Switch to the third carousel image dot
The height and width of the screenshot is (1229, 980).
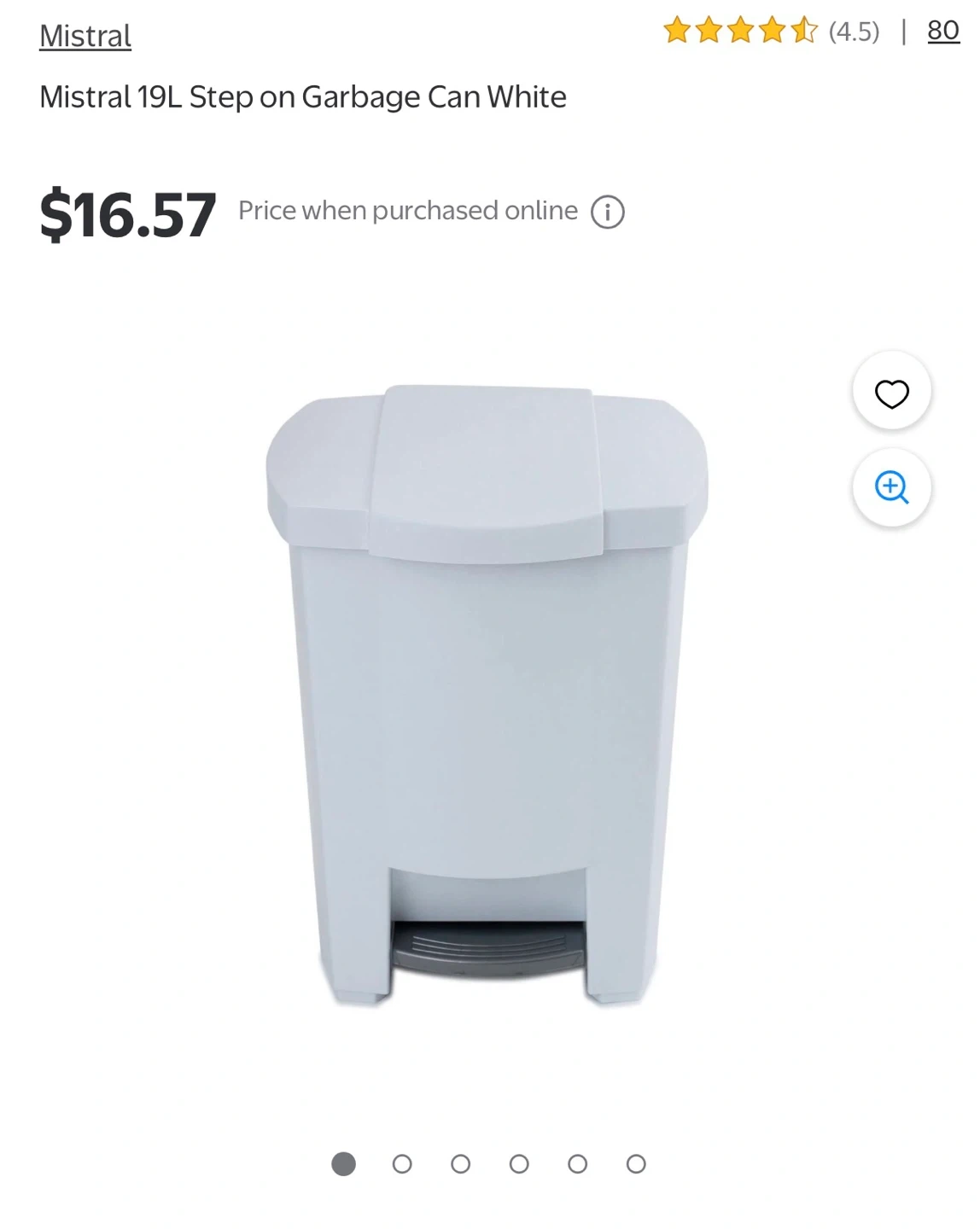click(x=461, y=1164)
